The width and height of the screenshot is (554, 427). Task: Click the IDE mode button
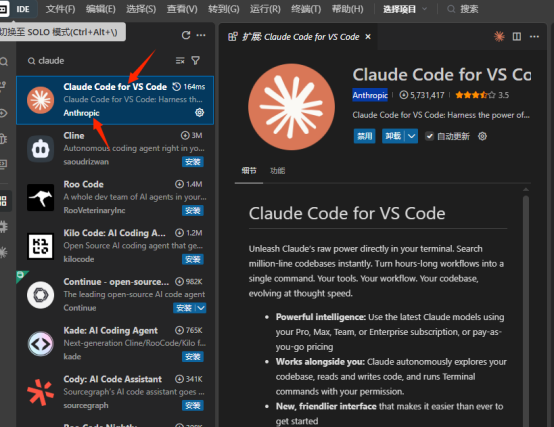click(x=23, y=9)
